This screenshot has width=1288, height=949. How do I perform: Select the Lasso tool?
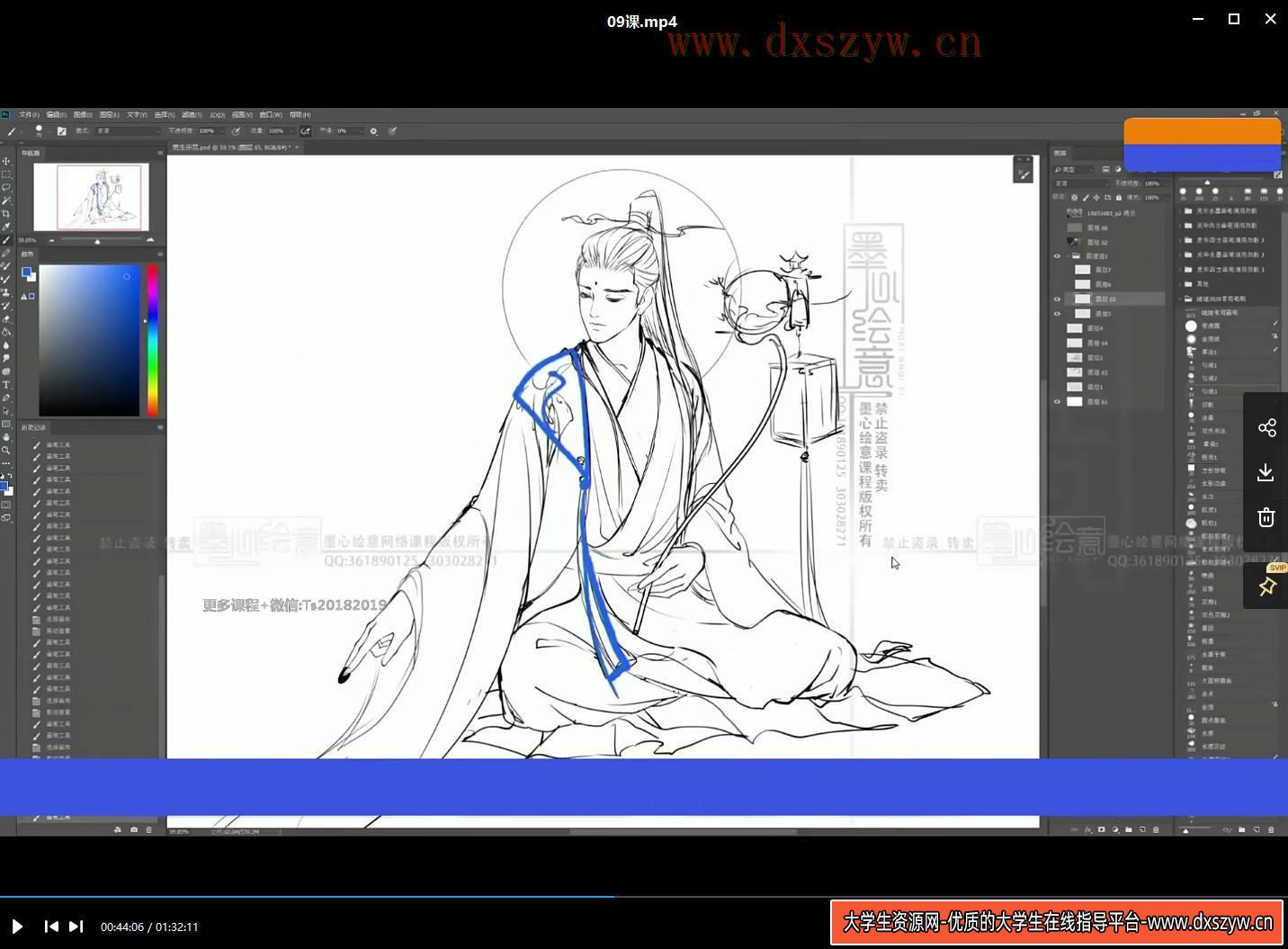pos(6,187)
